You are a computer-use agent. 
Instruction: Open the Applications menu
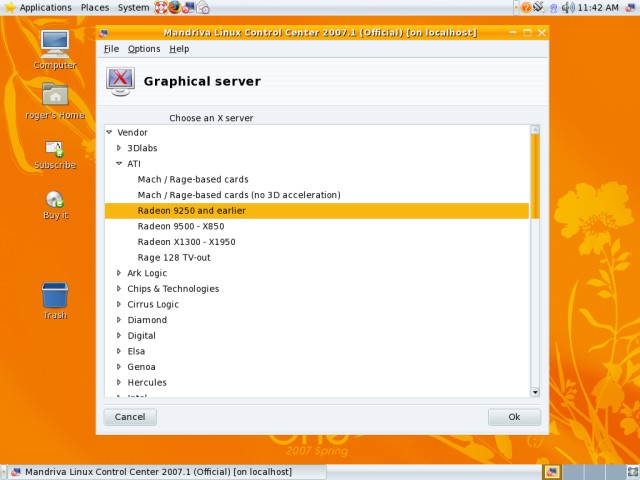(x=45, y=8)
